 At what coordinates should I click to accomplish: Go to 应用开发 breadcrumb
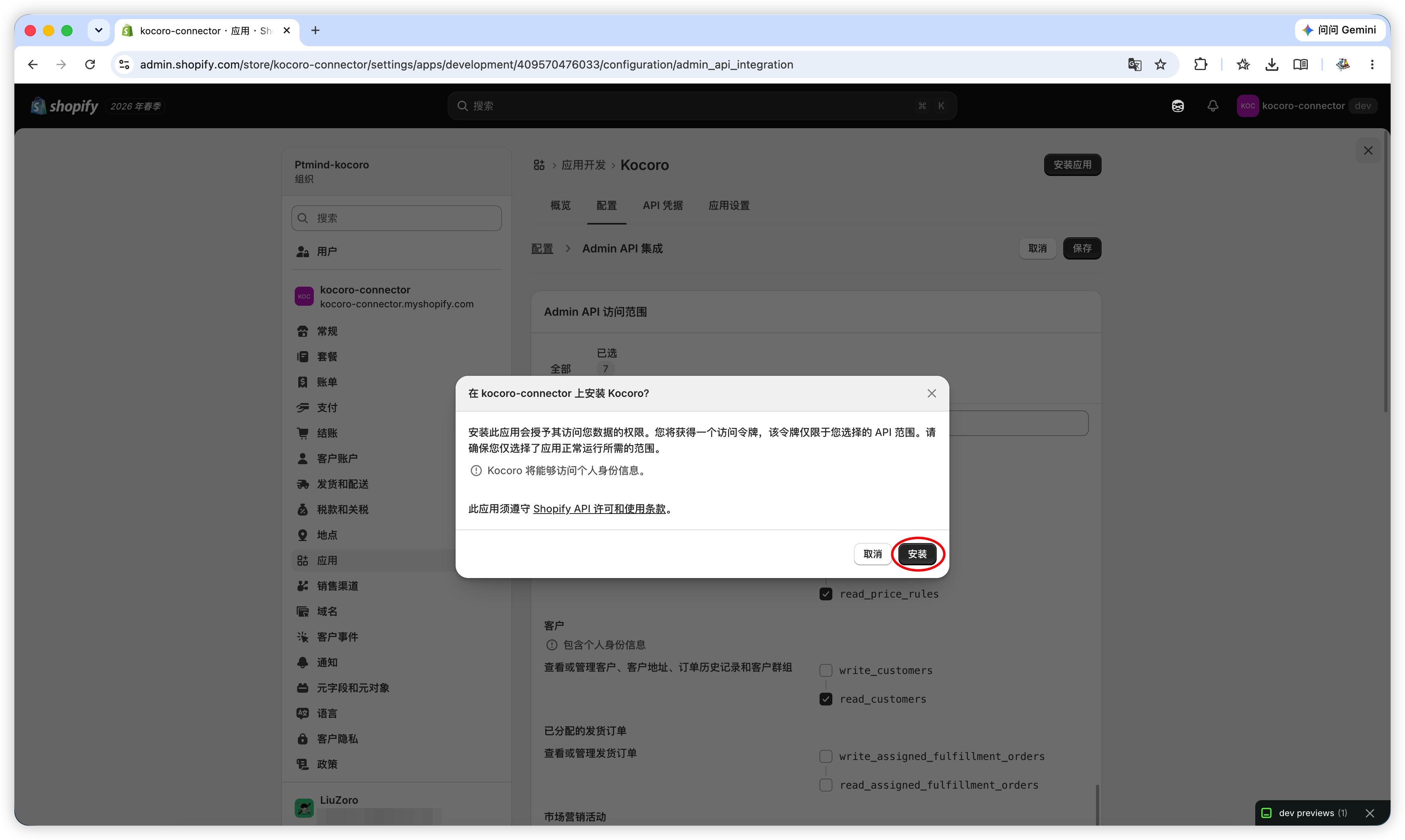click(583, 165)
